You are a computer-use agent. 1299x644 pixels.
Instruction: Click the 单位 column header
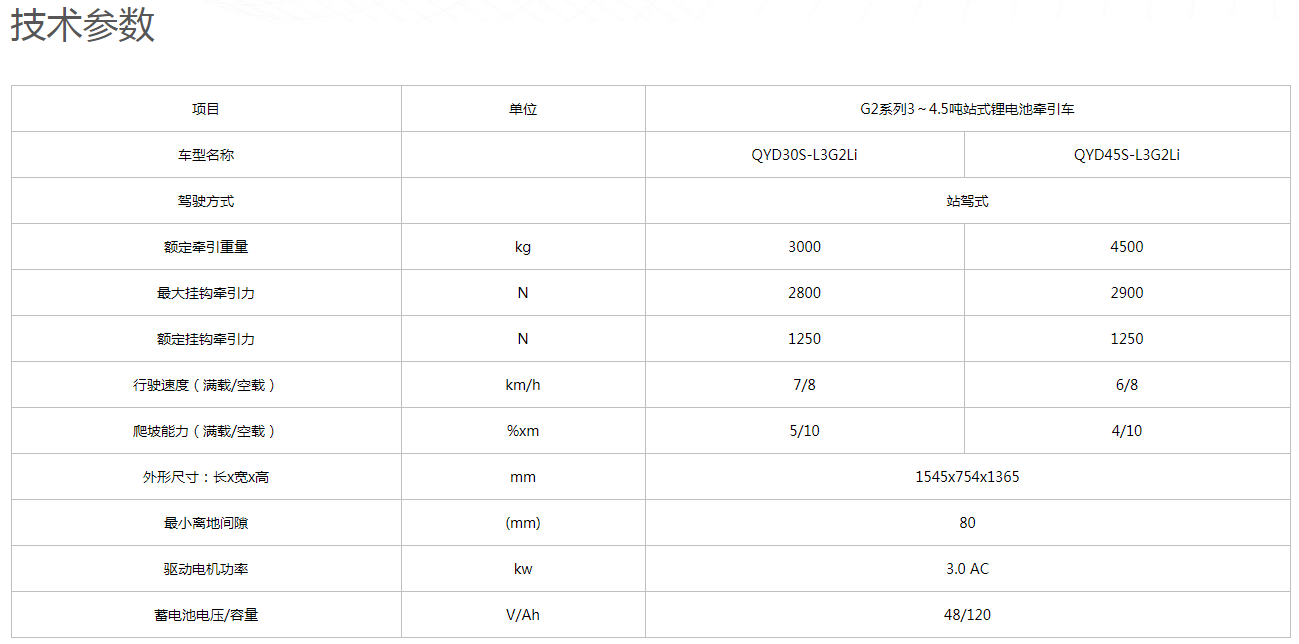(523, 109)
